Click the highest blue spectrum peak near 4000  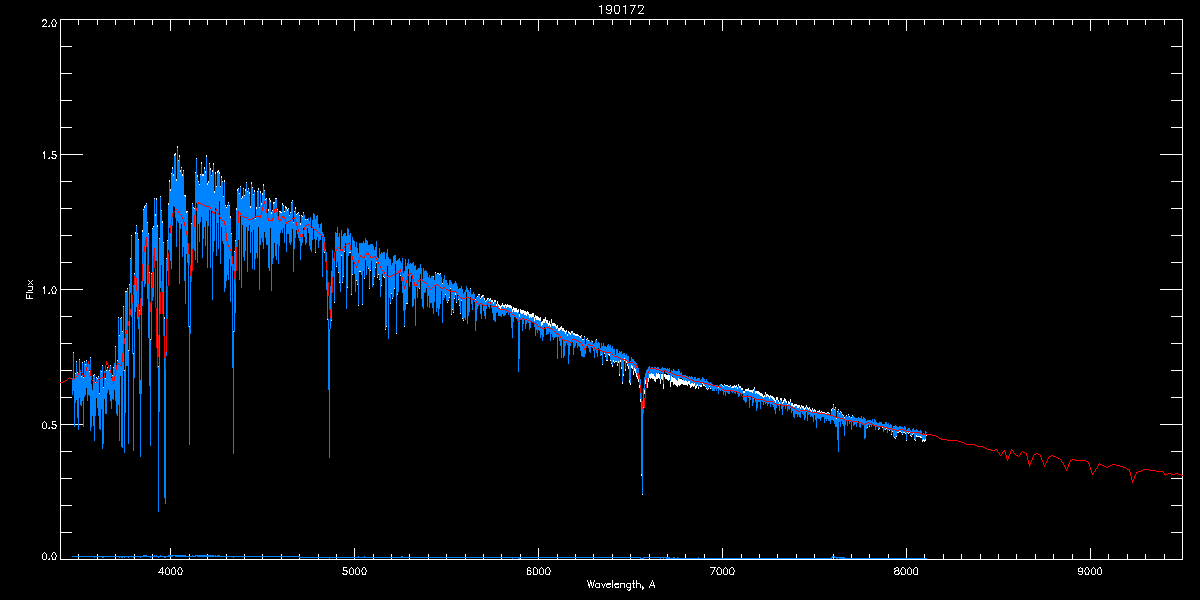click(x=177, y=148)
